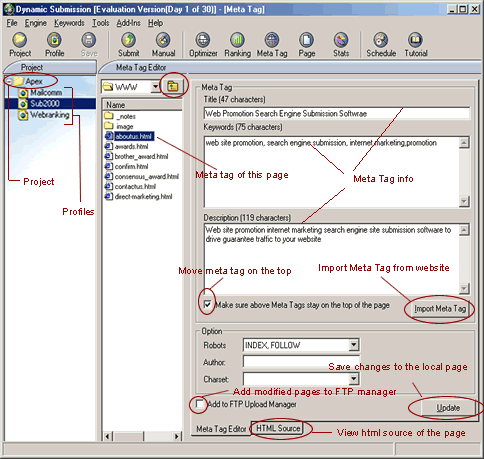Click the Submit toolbar icon
The width and height of the screenshot is (484, 459).
coord(128,45)
